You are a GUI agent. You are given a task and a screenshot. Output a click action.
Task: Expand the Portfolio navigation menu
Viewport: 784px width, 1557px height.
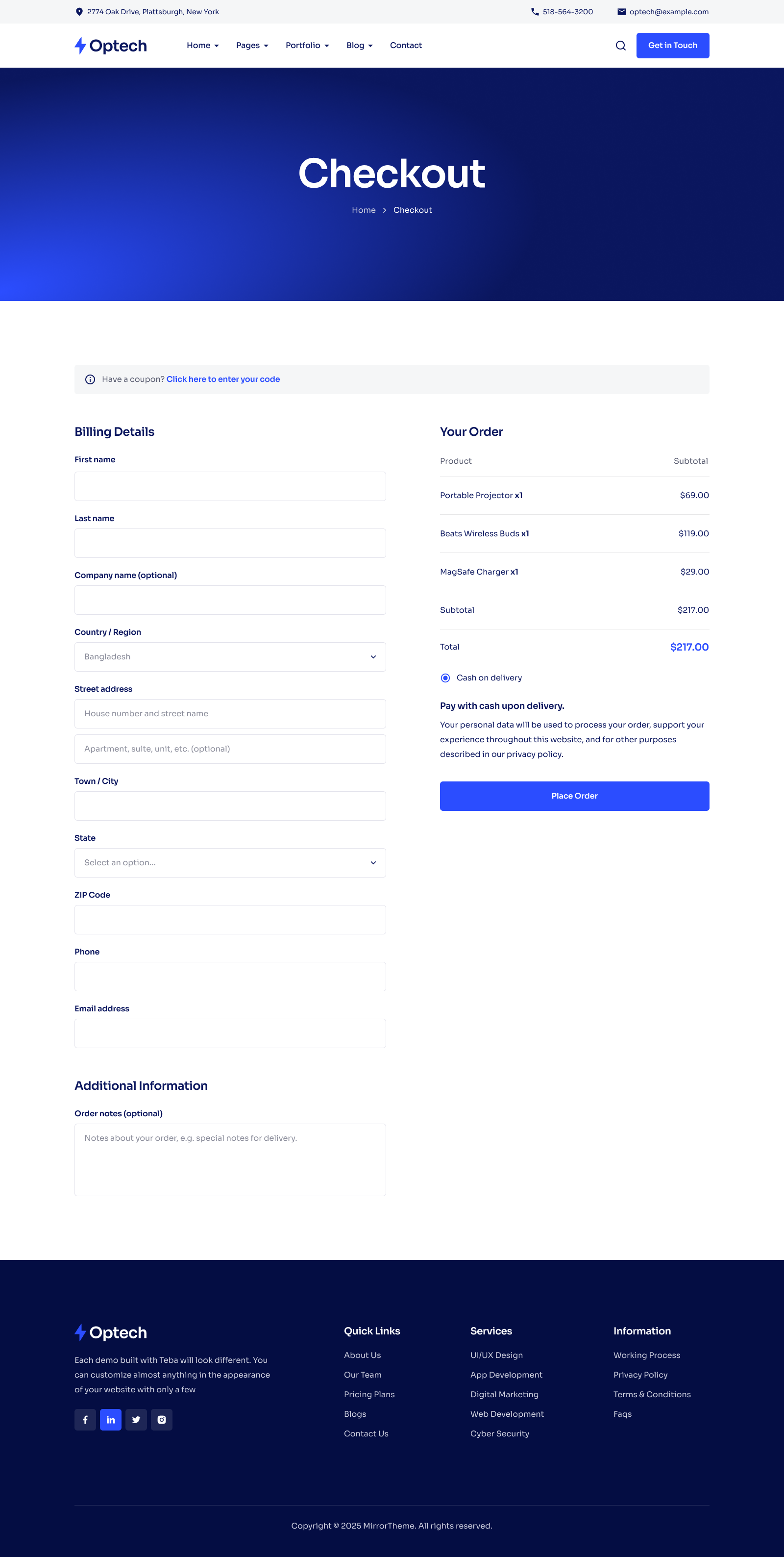coord(307,45)
